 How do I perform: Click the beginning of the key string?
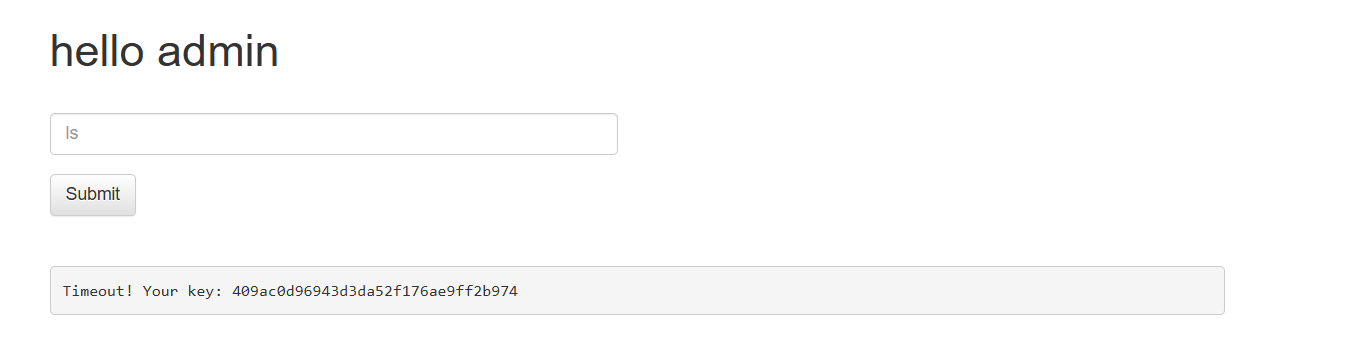(x=234, y=292)
